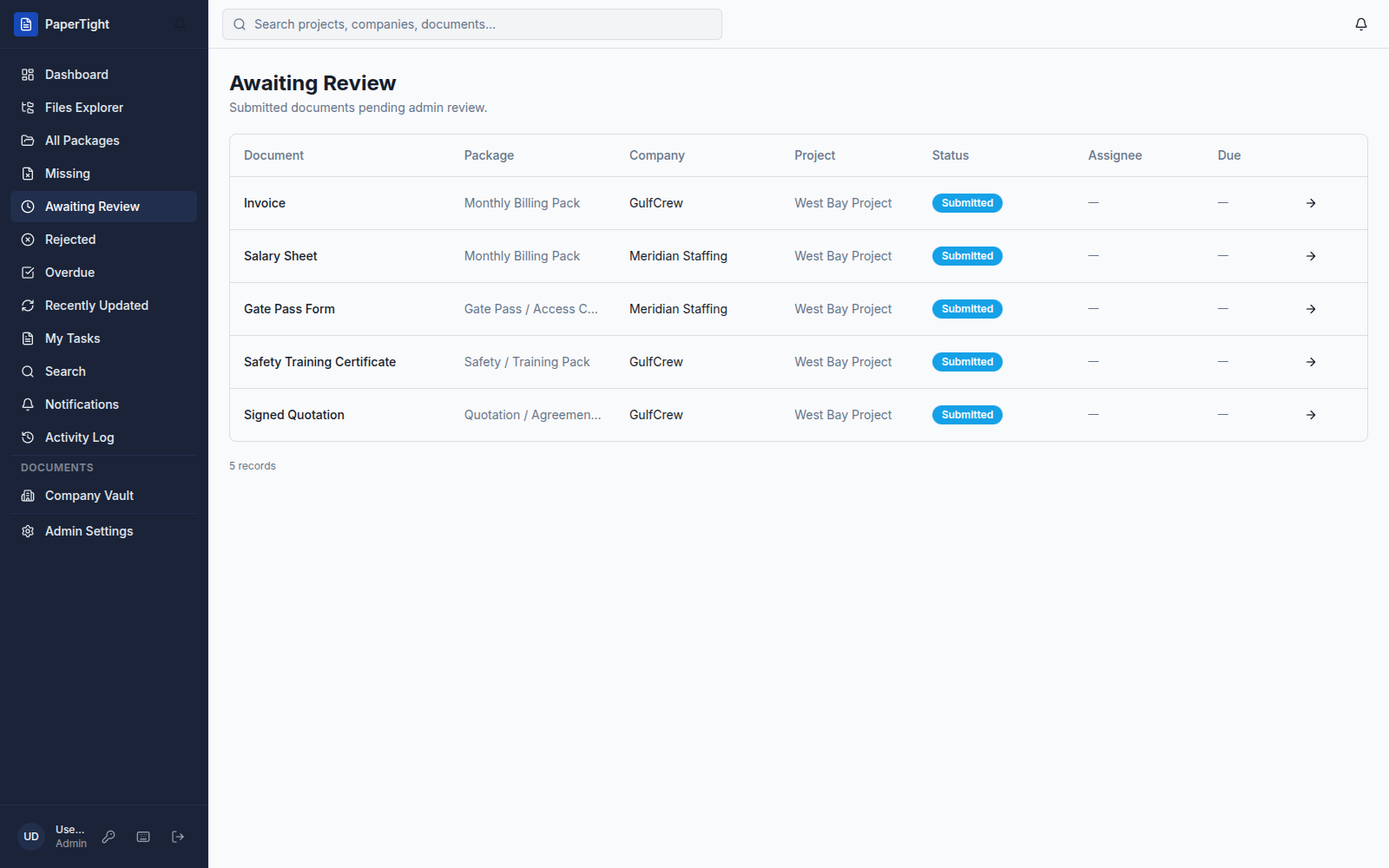Click Submitted badge in Salary Sheet row
This screenshot has height=868, width=1389.
click(967, 256)
